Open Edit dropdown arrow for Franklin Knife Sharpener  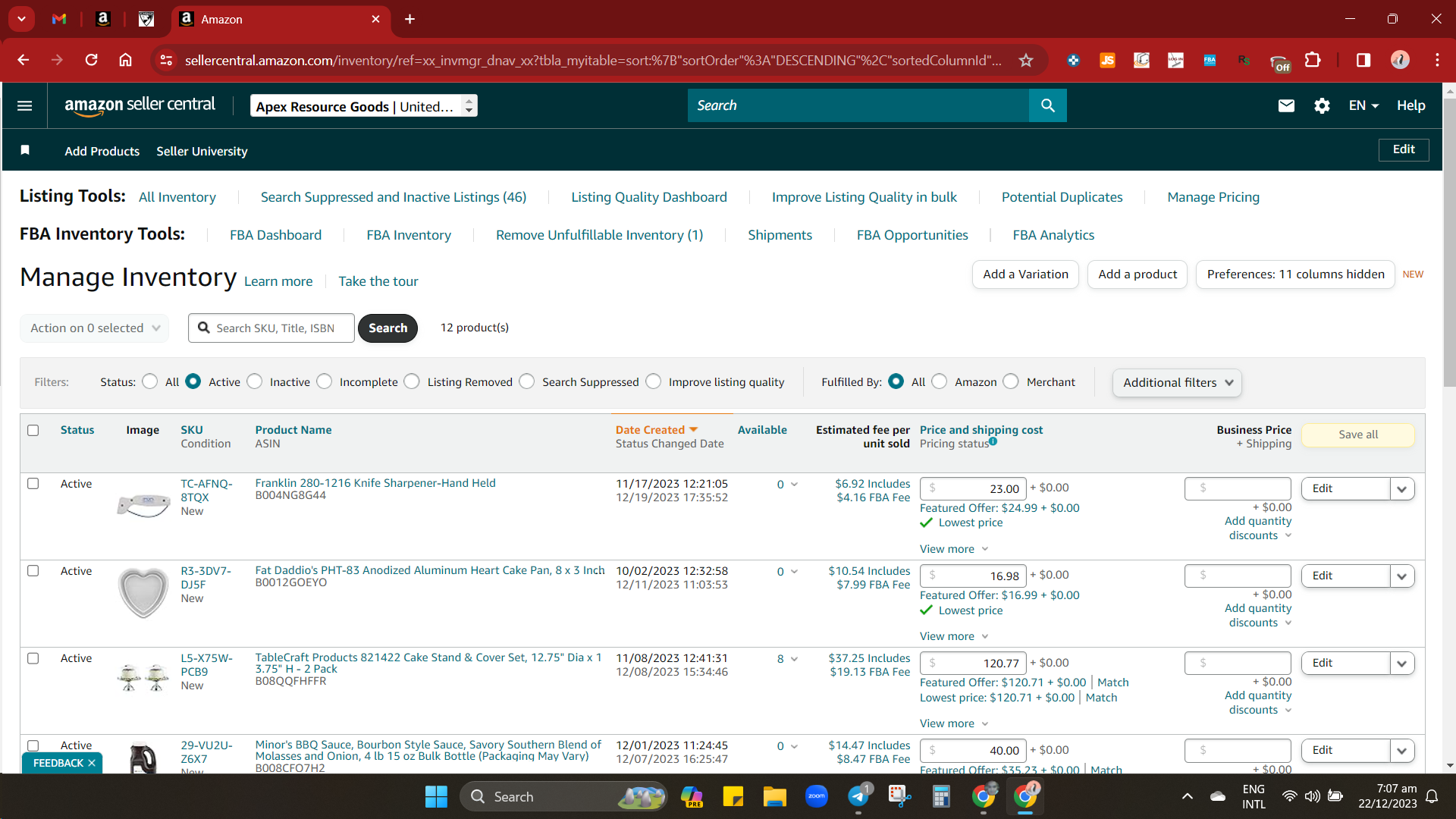click(1402, 489)
